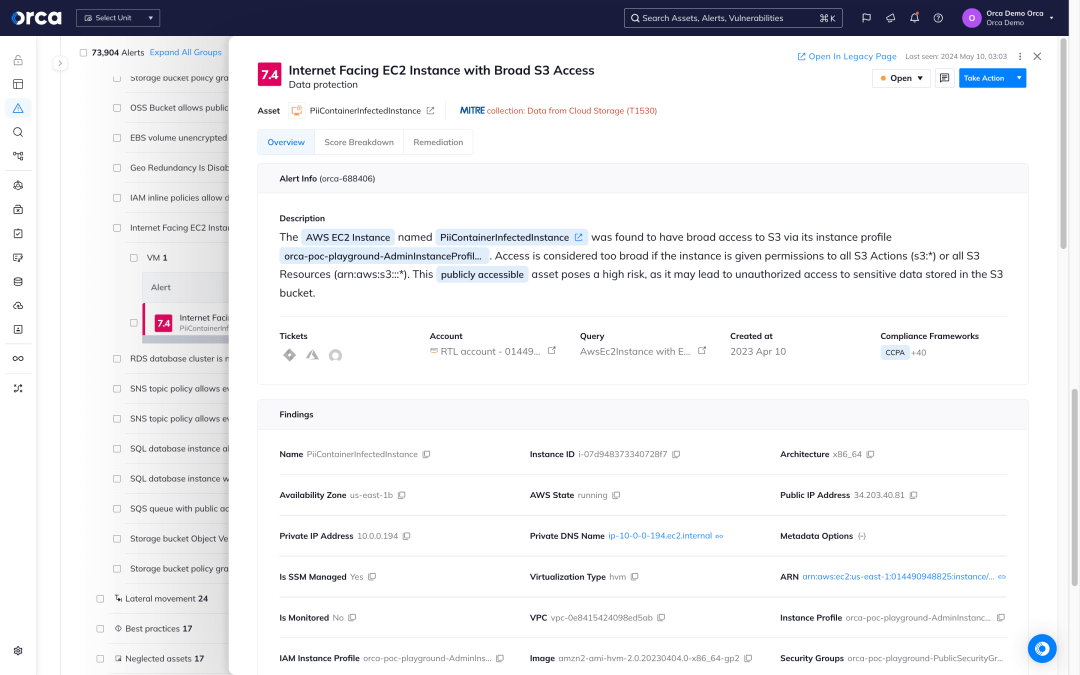Switch to the Overview tab

(286, 142)
